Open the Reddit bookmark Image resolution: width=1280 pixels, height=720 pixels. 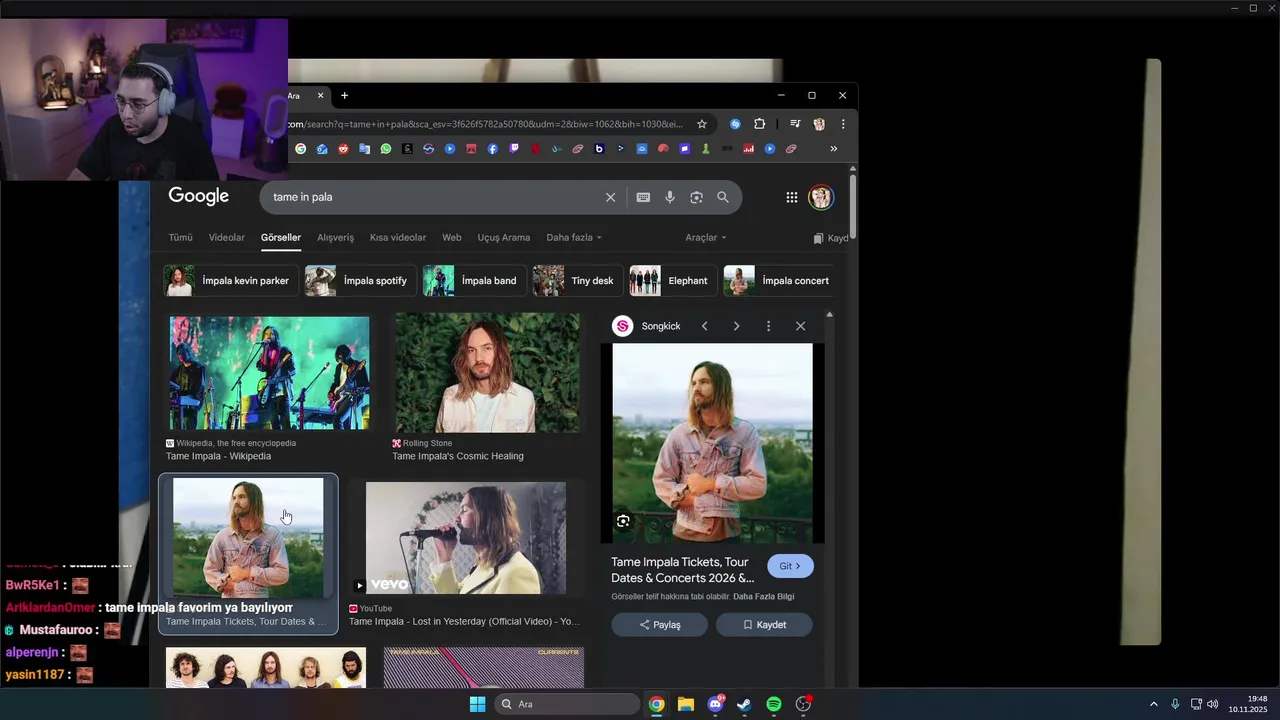pyautogui.click(x=343, y=149)
